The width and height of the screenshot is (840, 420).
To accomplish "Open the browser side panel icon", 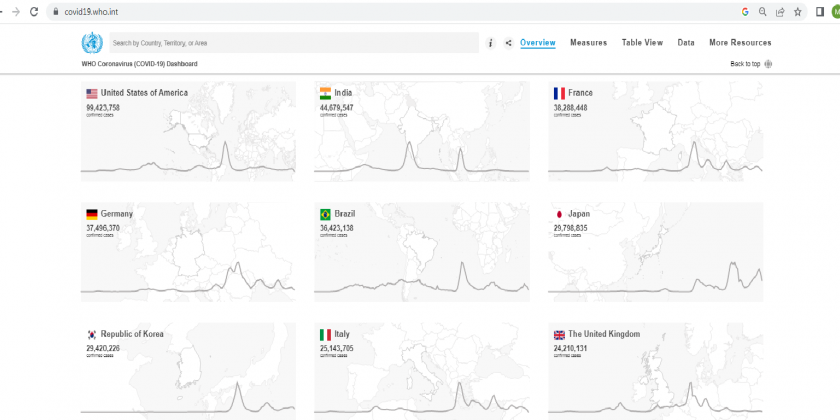I will click(x=820, y=12).
